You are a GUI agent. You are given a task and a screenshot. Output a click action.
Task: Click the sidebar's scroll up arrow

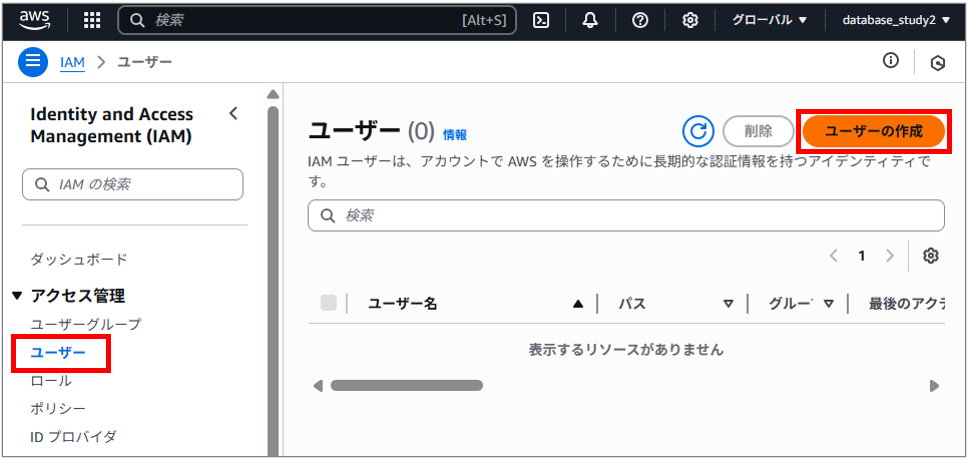click(x=273, y=95)
